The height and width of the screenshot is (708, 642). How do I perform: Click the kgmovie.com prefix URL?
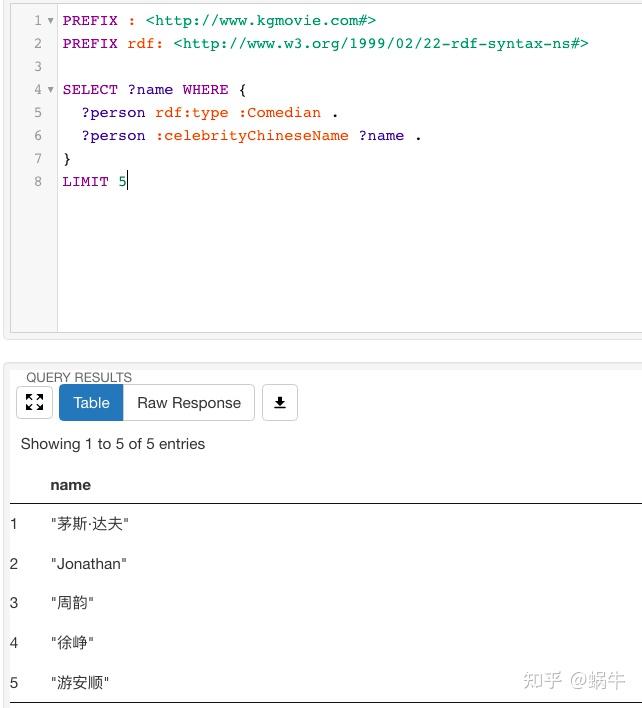pos(260,21)
